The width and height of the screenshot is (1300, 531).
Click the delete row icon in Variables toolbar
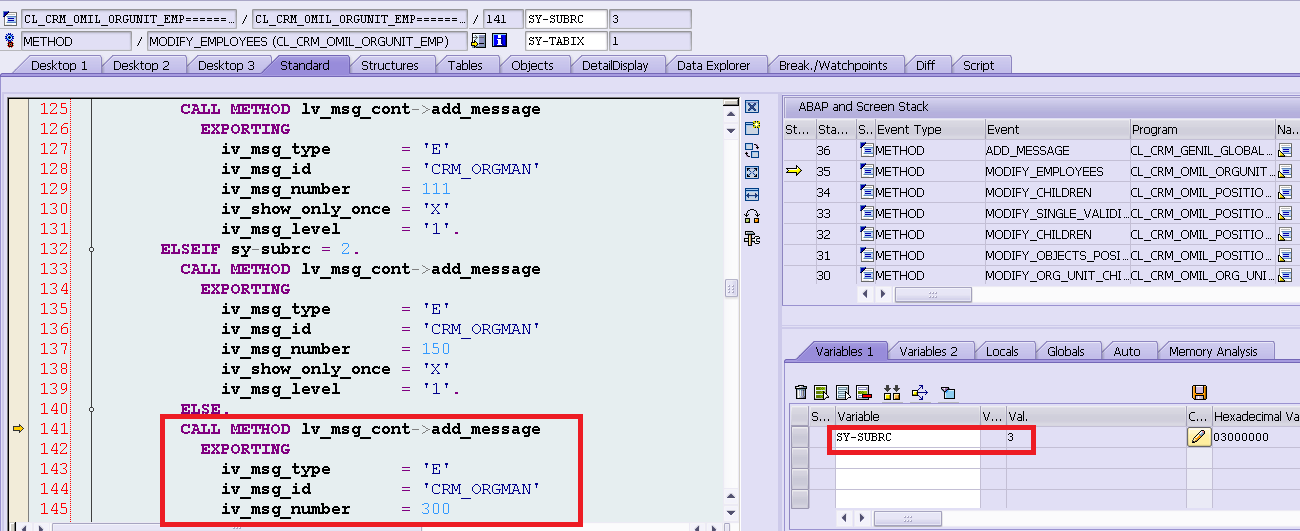pos(864,392)
